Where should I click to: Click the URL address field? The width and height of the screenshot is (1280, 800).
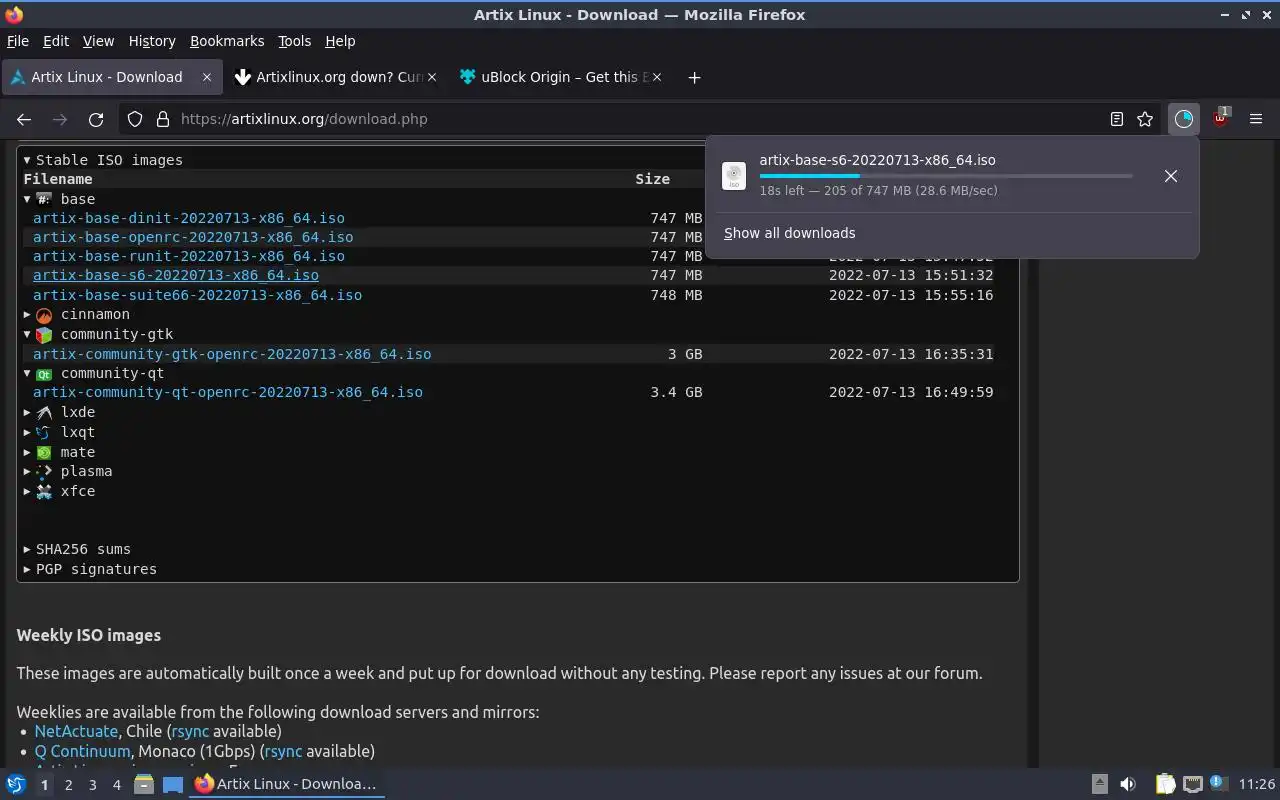(640, 119)
